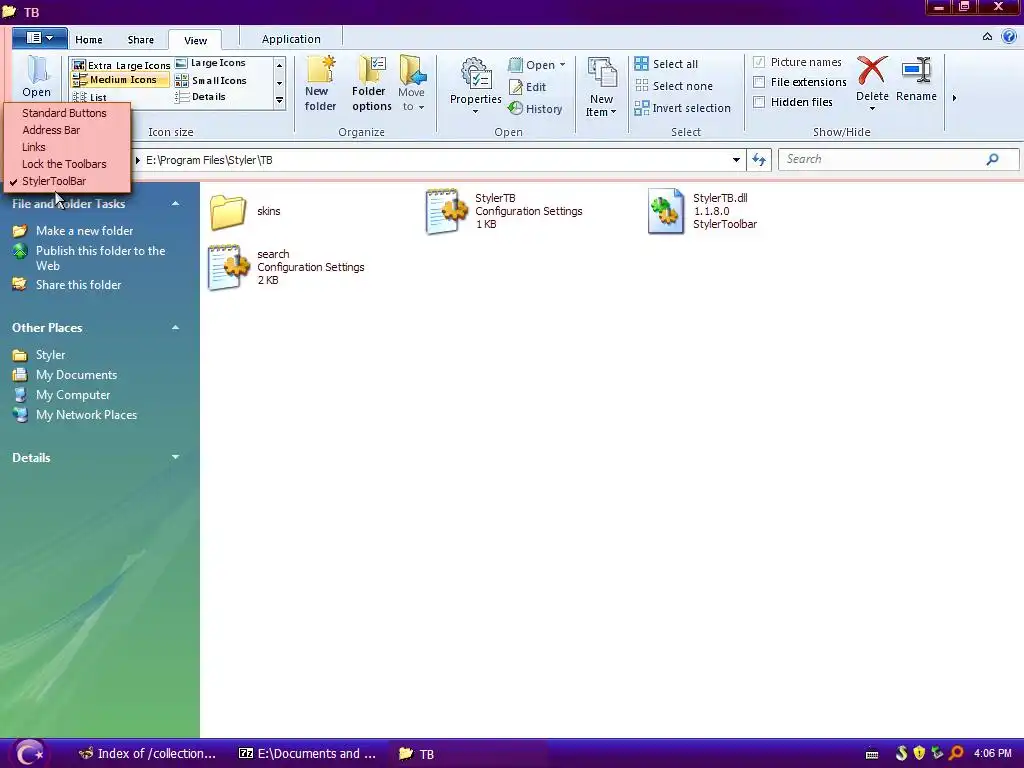Click Make a new folder link

(84, 231)
